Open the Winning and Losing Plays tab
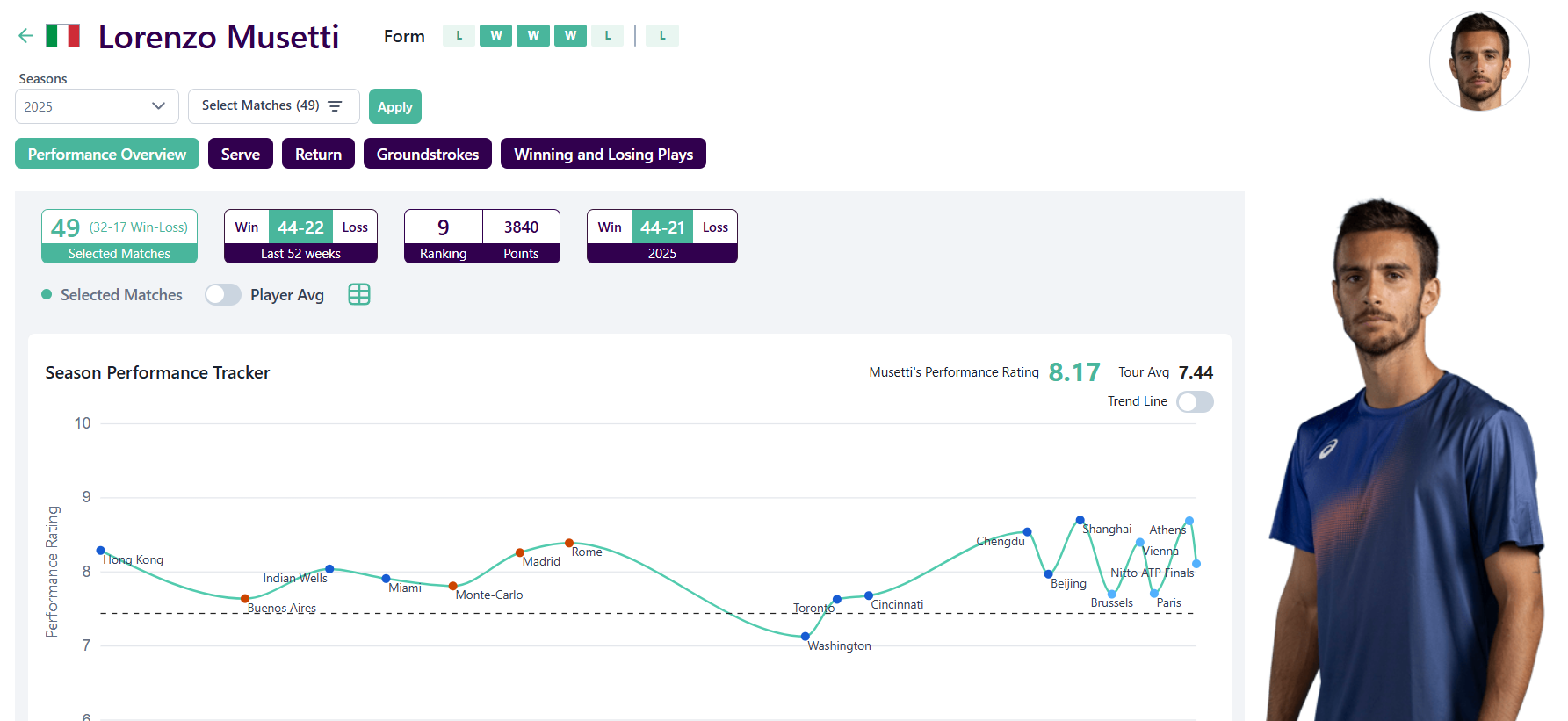This screenshot has width=1568, height=721. 603,154
